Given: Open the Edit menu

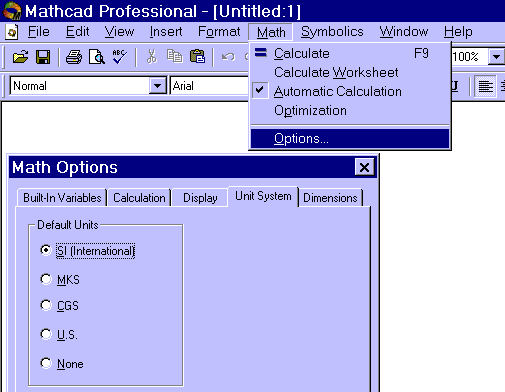Looking at the screenshot, I should tap(77, 32).
